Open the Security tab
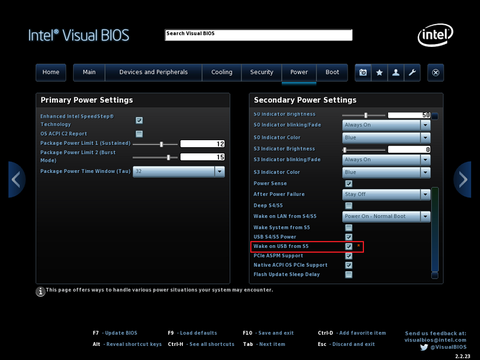The height and width of the screenshot is (360, 480). (262, 73)
